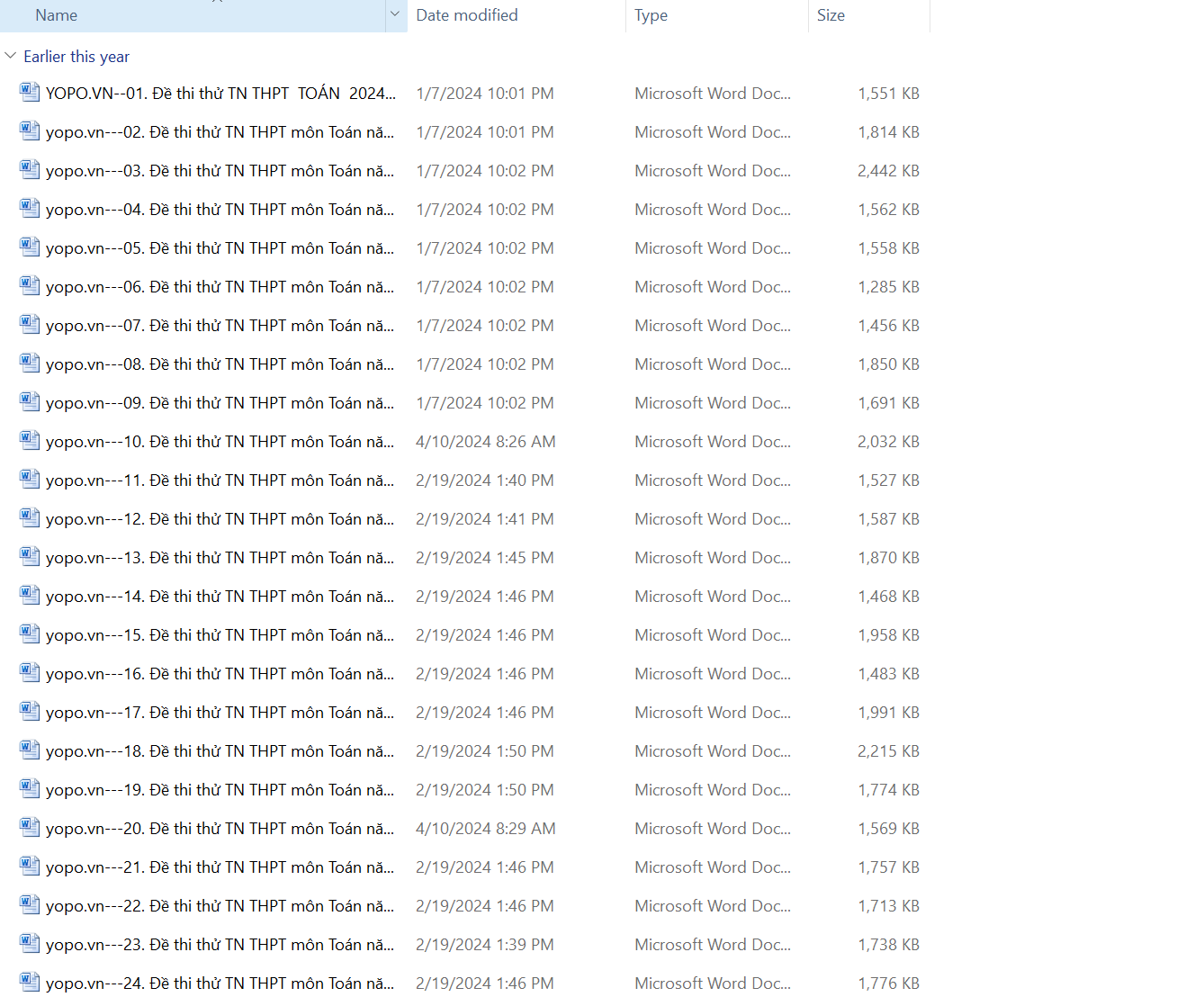This screenshot has width=1204, height=997.
Task: Click size value 1,551 KB
Action: pyautogui.click(x=888, y=94)
